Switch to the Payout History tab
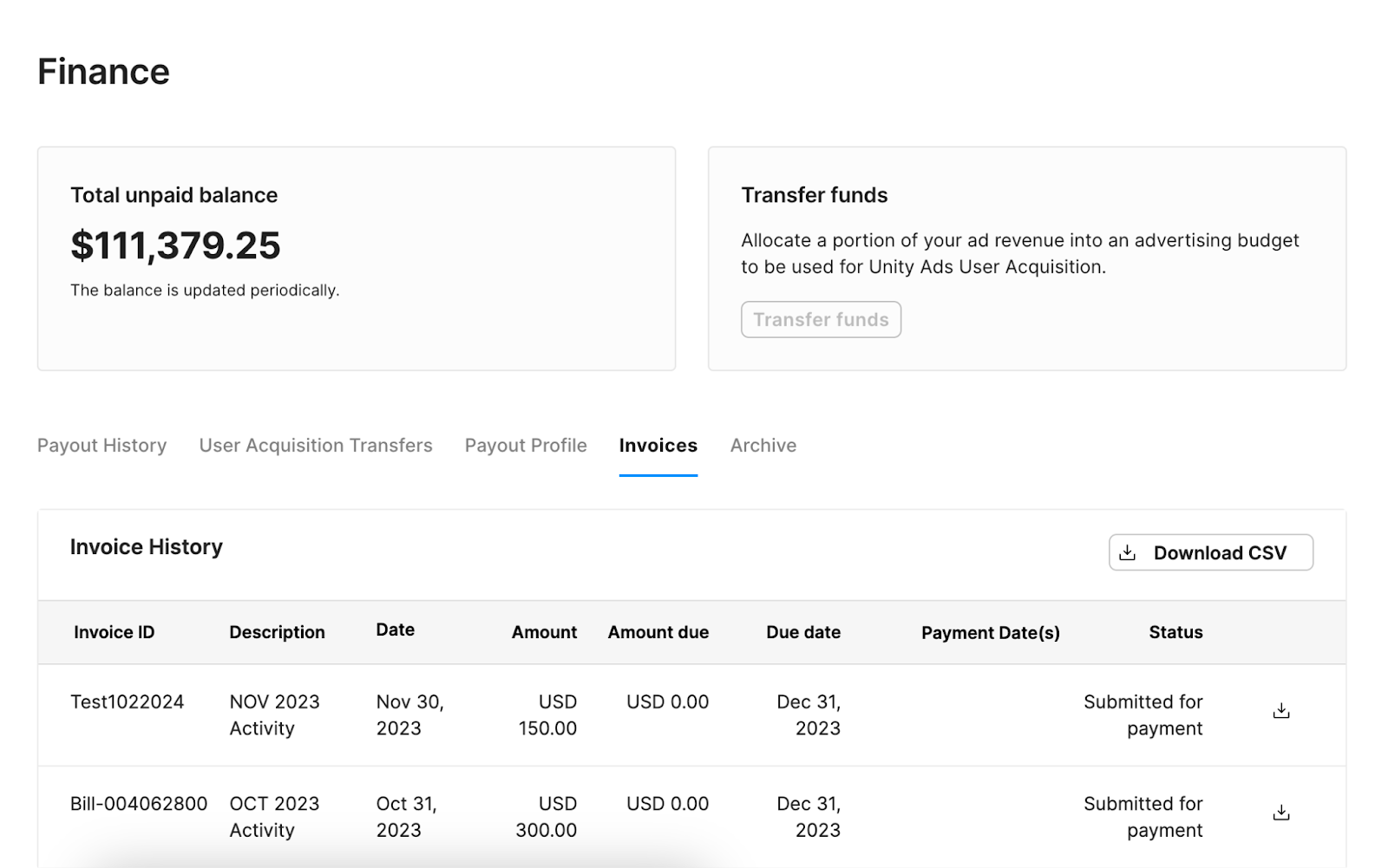Viewport: 1388px width, 868px height. pos(101,446)
